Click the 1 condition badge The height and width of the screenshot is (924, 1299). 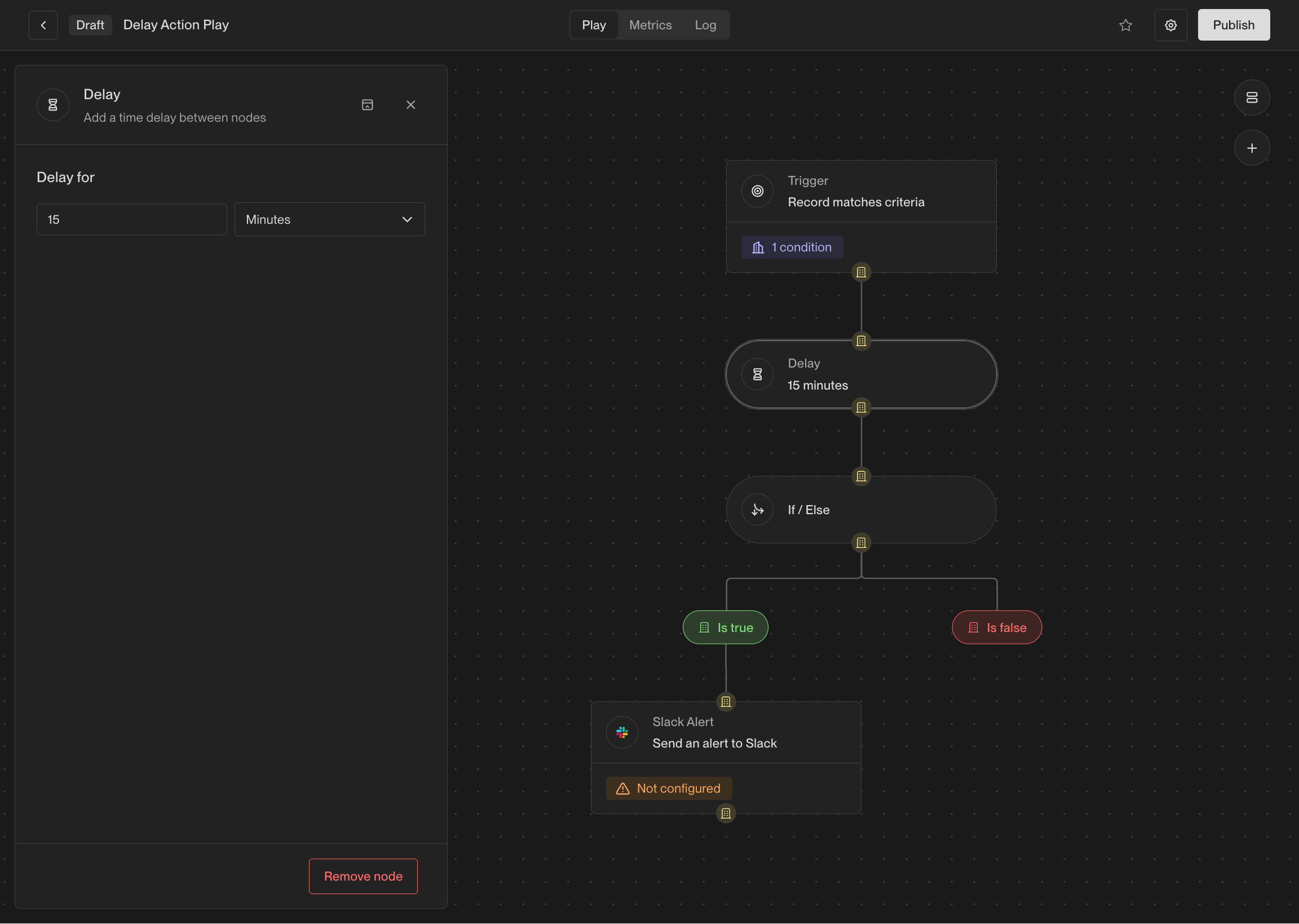(792, 247)
